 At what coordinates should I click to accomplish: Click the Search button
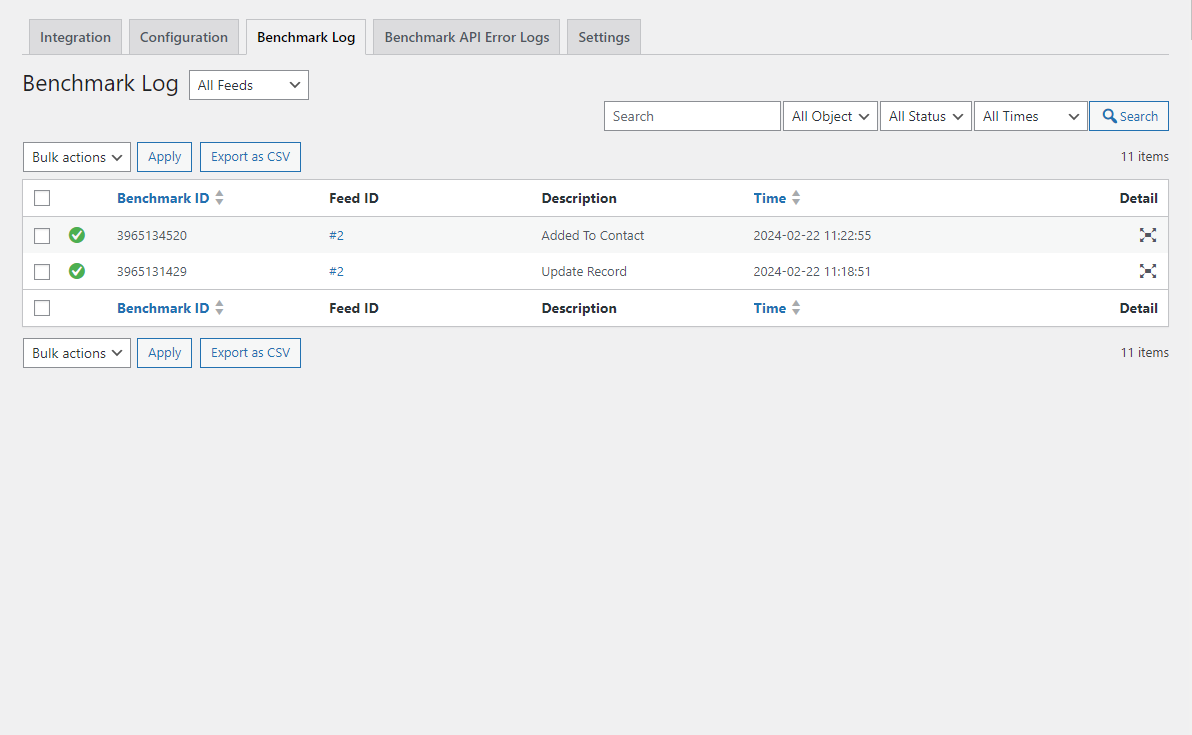(x=1129, y=116)
